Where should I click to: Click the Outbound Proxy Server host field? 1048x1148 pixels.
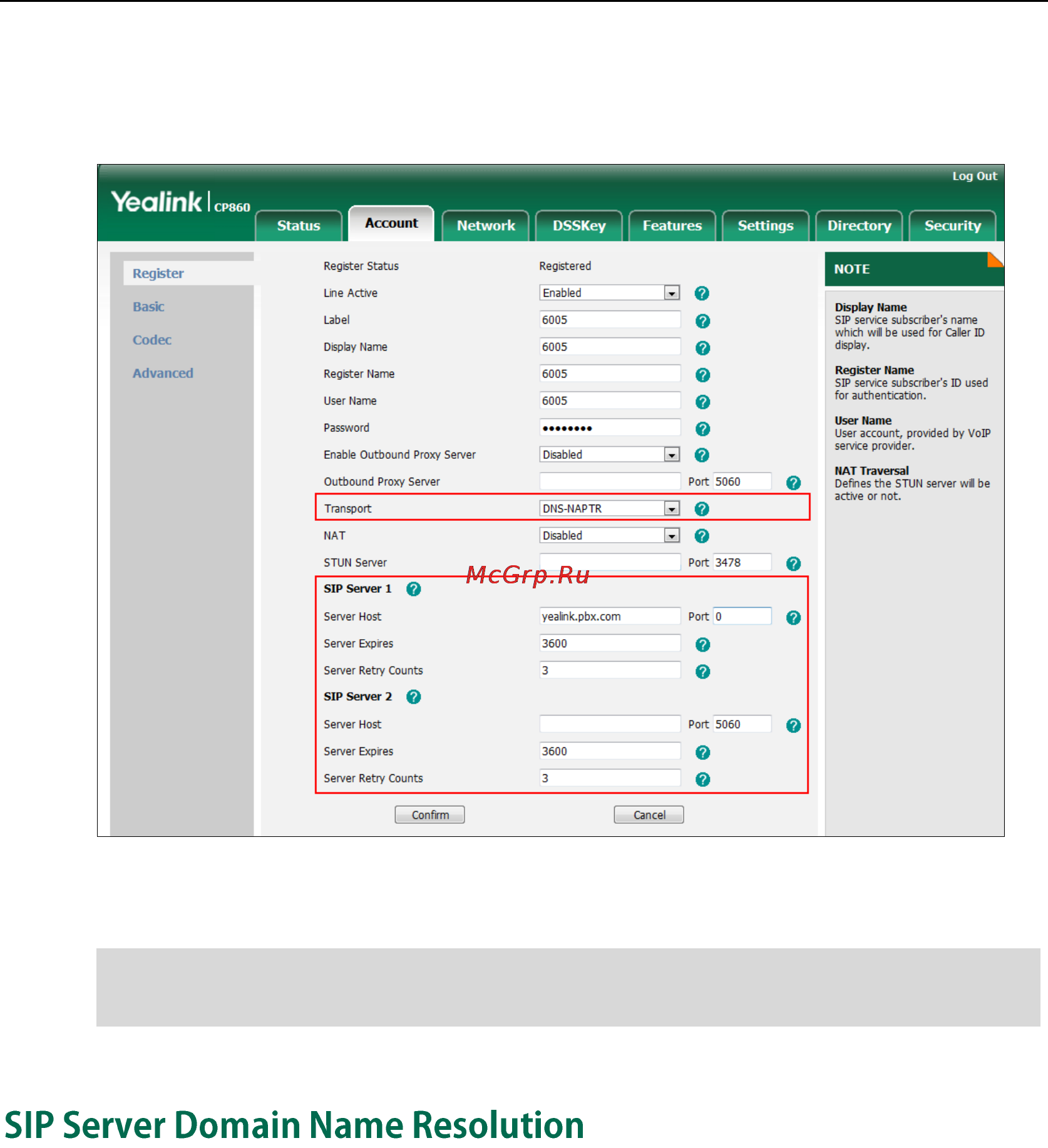[610, 481]
